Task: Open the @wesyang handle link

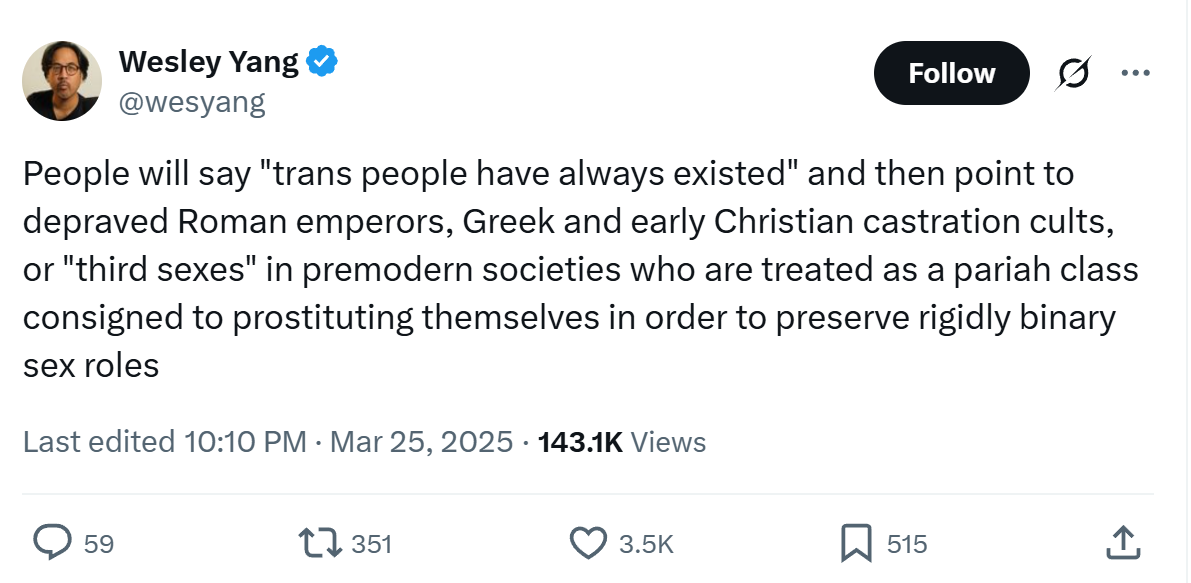Action: (x=191, y=102)
